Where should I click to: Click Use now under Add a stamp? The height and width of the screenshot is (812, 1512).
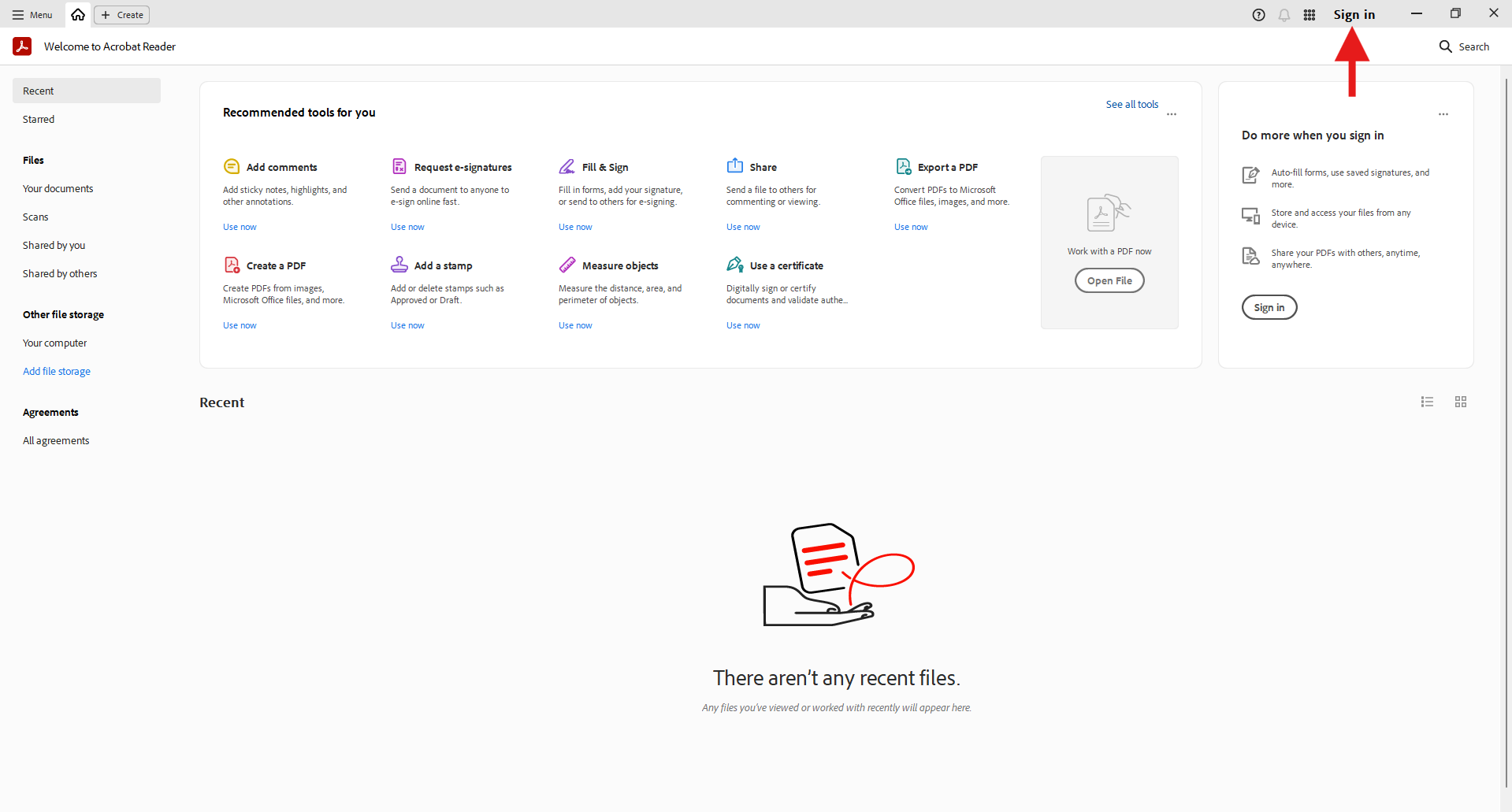[407, 325]
